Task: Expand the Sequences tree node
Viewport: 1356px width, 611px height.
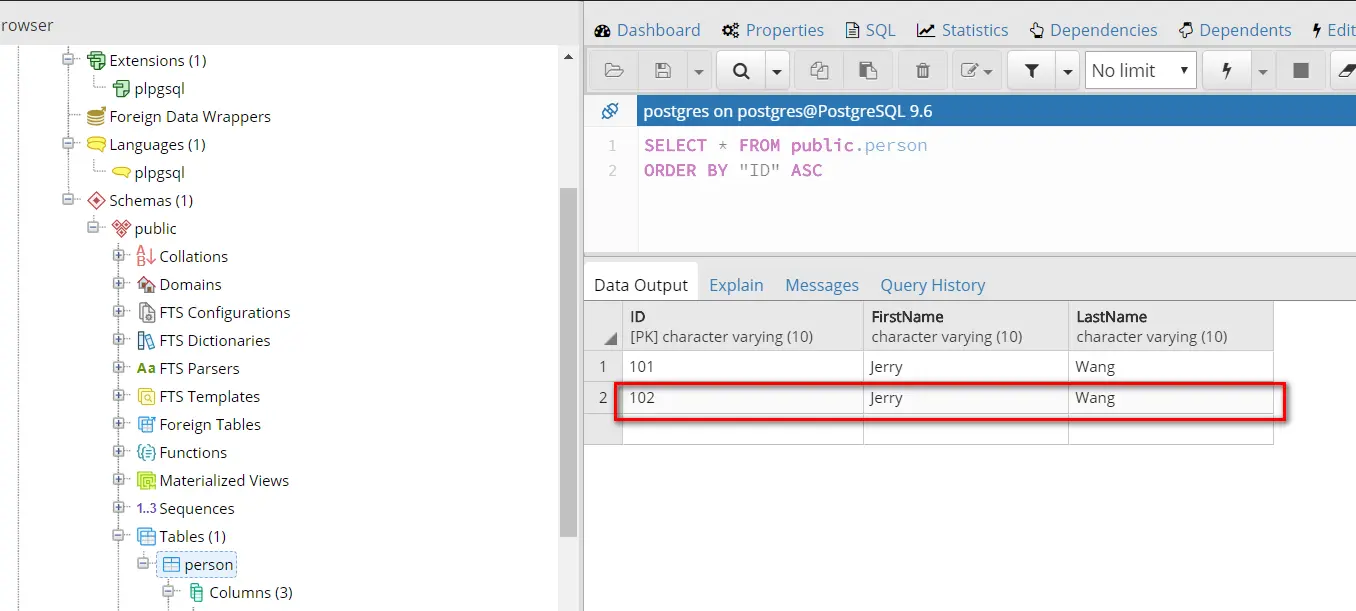Action: click(x=120, y=509)
